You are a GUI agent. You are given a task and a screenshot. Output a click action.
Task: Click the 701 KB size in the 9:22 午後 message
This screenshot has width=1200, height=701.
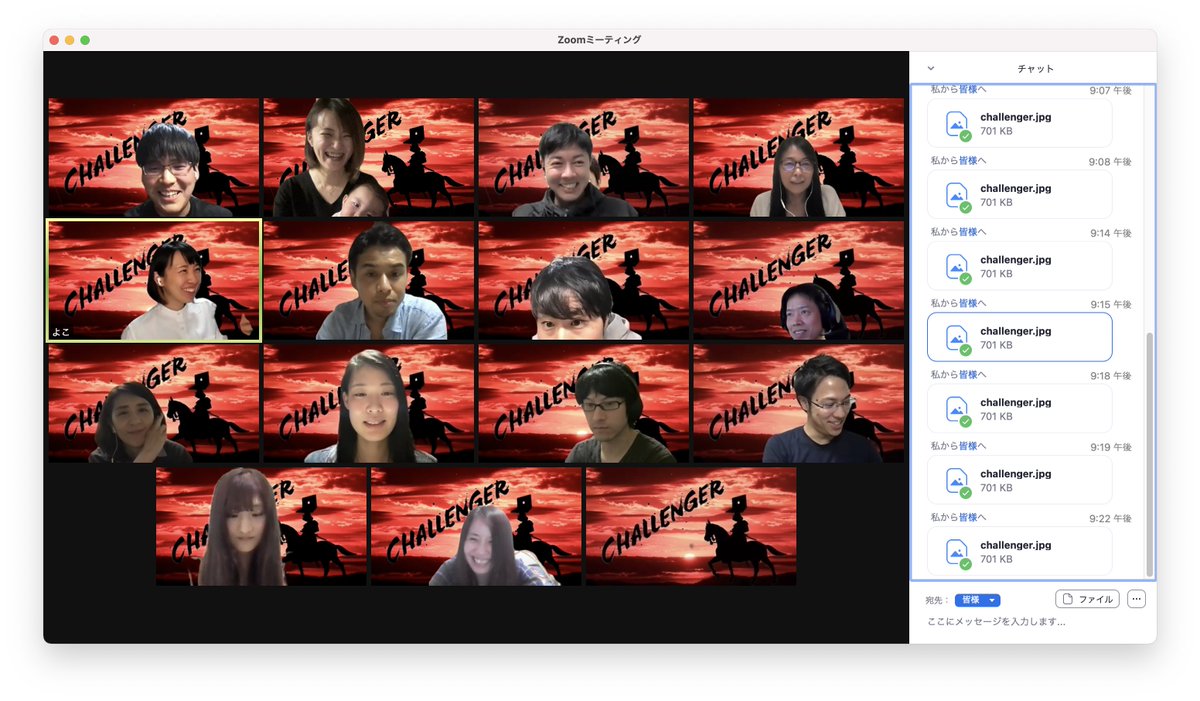click(996, 560)
